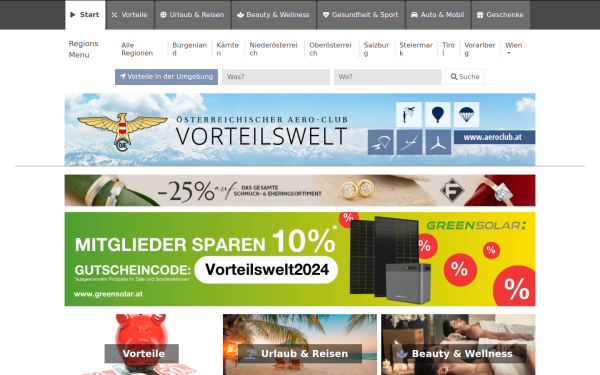Click the globe icon in Urlaub tab
Viewport: 600px width, 375px height.
[163, 15]
